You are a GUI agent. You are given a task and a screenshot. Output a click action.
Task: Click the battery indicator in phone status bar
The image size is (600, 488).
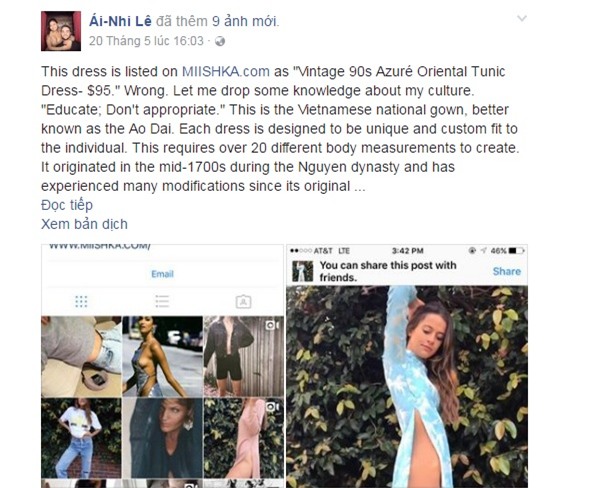tap(517, 251)
